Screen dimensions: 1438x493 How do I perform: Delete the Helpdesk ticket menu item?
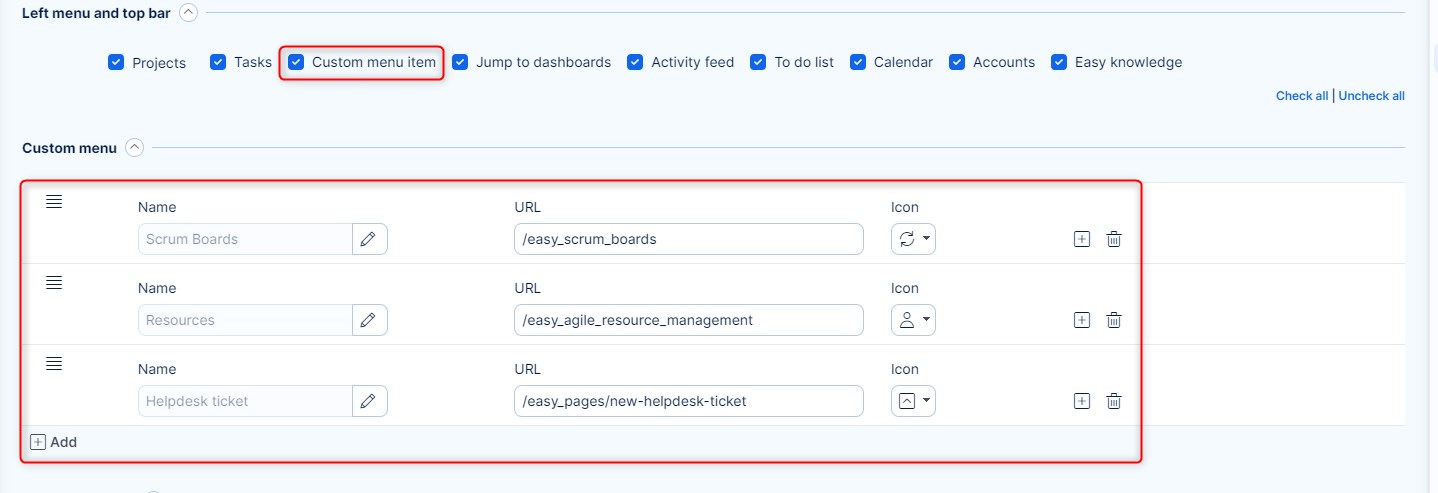(1113, 401)
